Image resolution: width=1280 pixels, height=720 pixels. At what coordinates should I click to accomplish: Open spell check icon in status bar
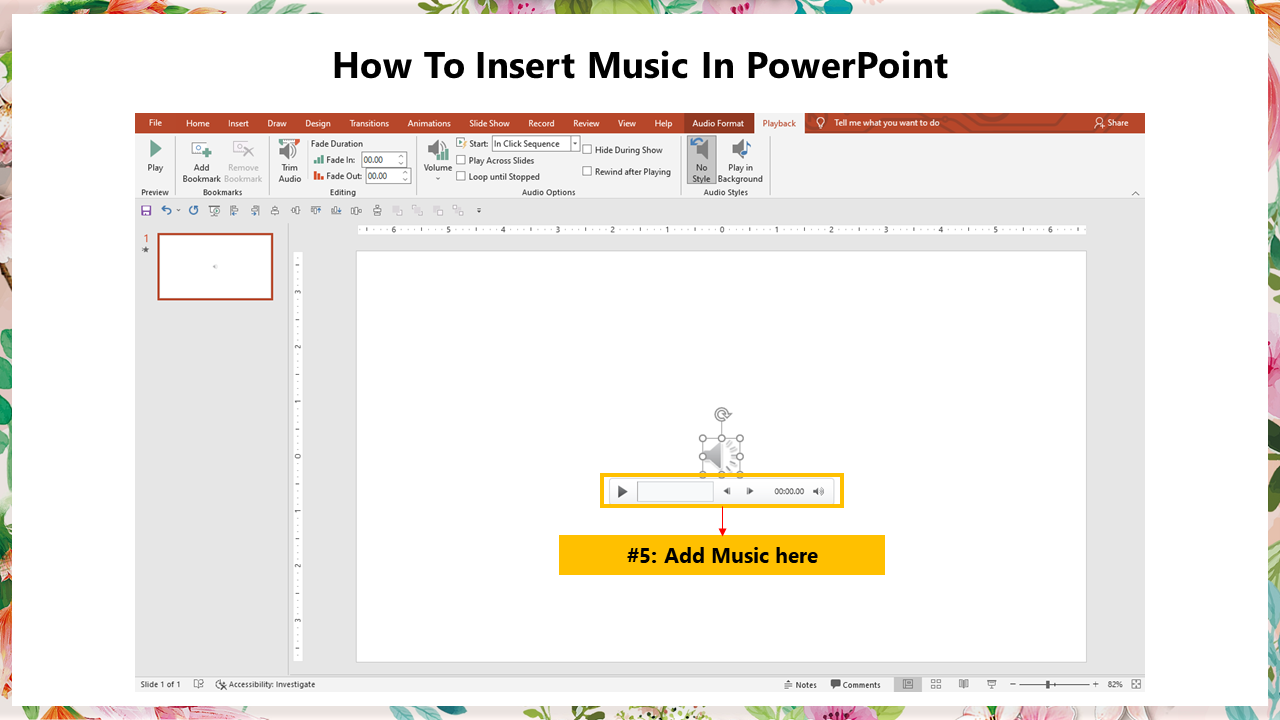tap(199, 684)
